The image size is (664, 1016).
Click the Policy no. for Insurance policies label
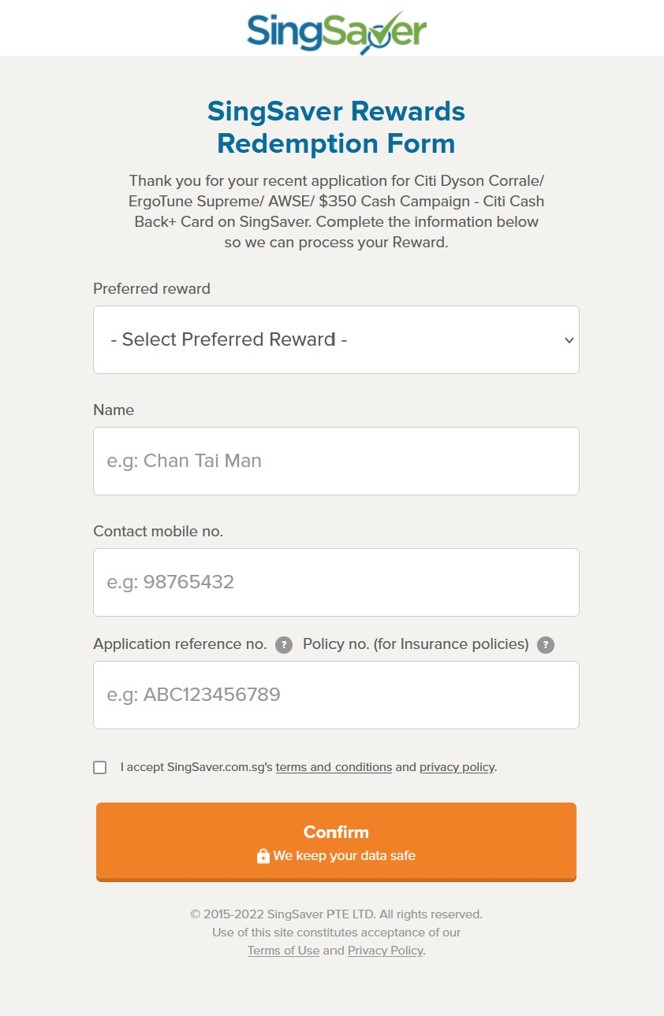tap(416, 644)
